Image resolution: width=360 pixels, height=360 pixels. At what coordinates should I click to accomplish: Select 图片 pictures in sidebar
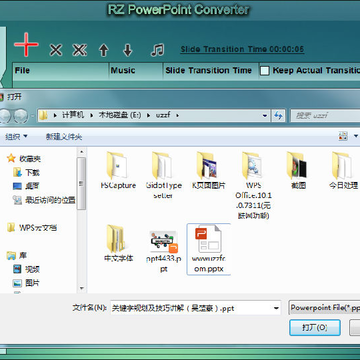tap(27, 283)
